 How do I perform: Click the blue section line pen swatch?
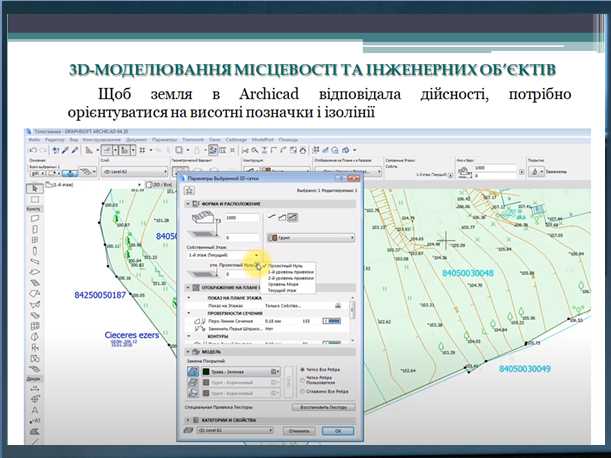332,321
